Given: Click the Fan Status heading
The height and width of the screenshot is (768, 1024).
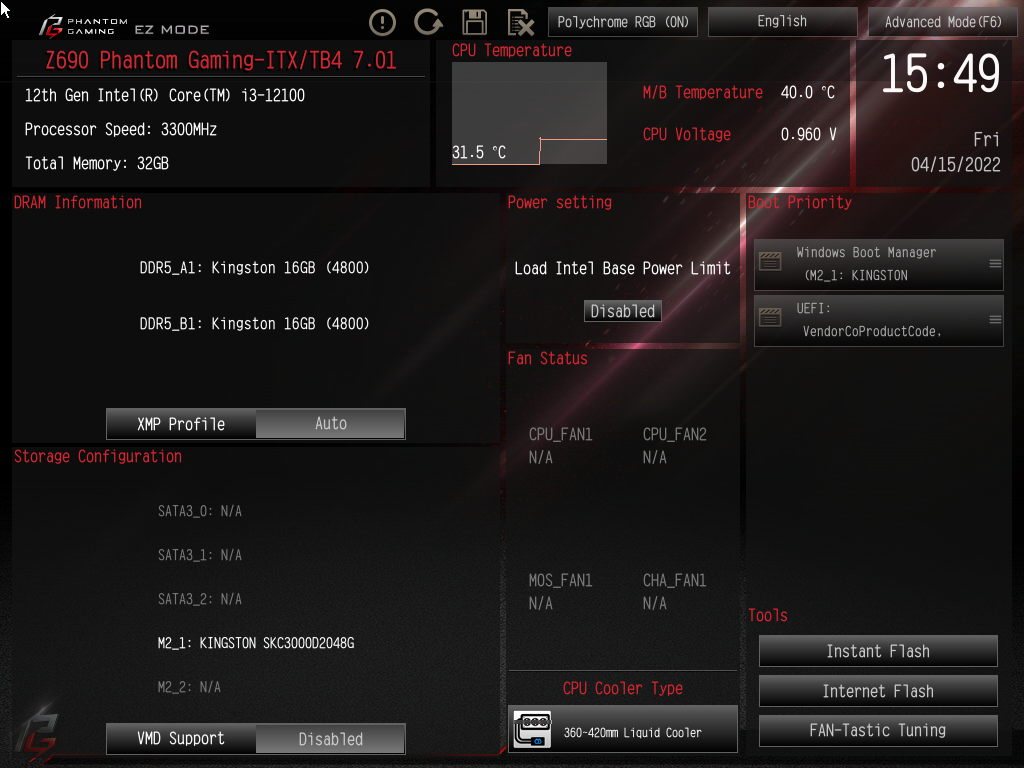Looking at the screenshot, I should 547,359.
